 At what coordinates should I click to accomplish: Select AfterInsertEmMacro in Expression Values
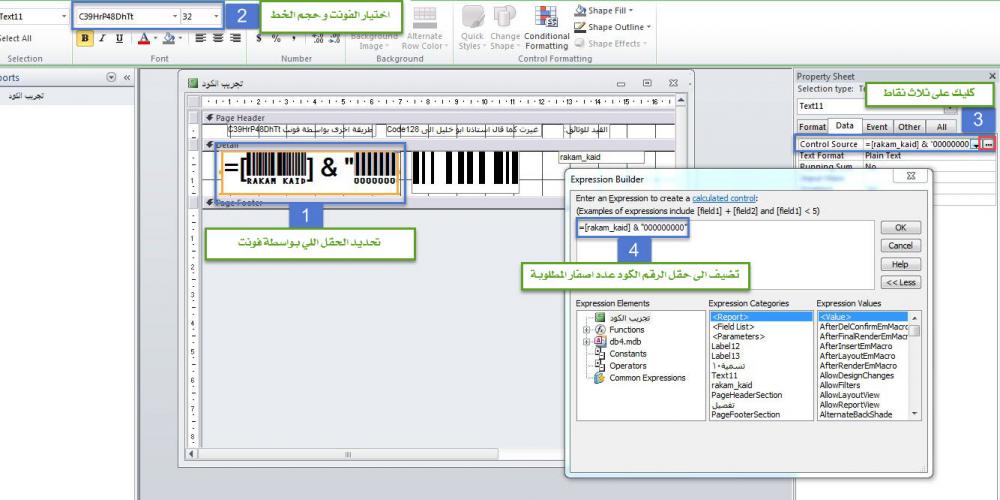pos(855,346)
